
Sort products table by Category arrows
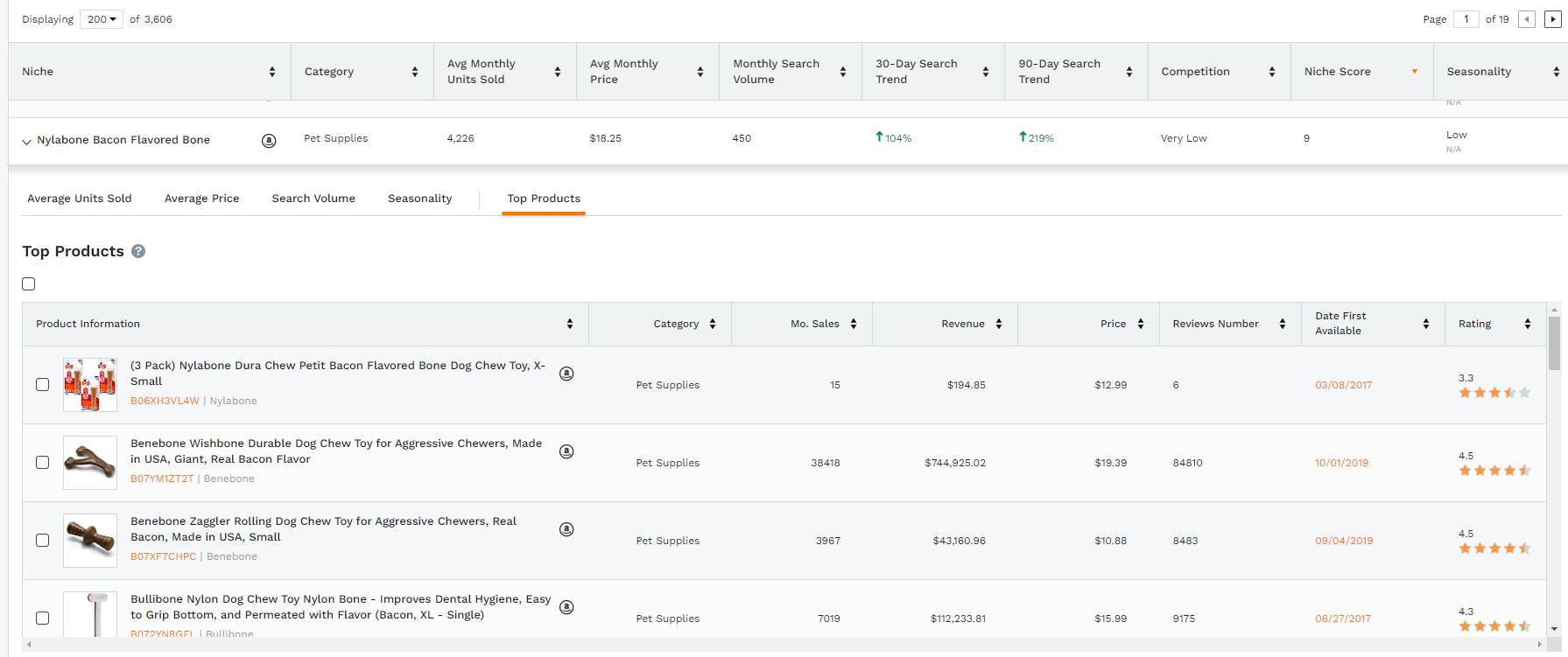tap(713, 324)
